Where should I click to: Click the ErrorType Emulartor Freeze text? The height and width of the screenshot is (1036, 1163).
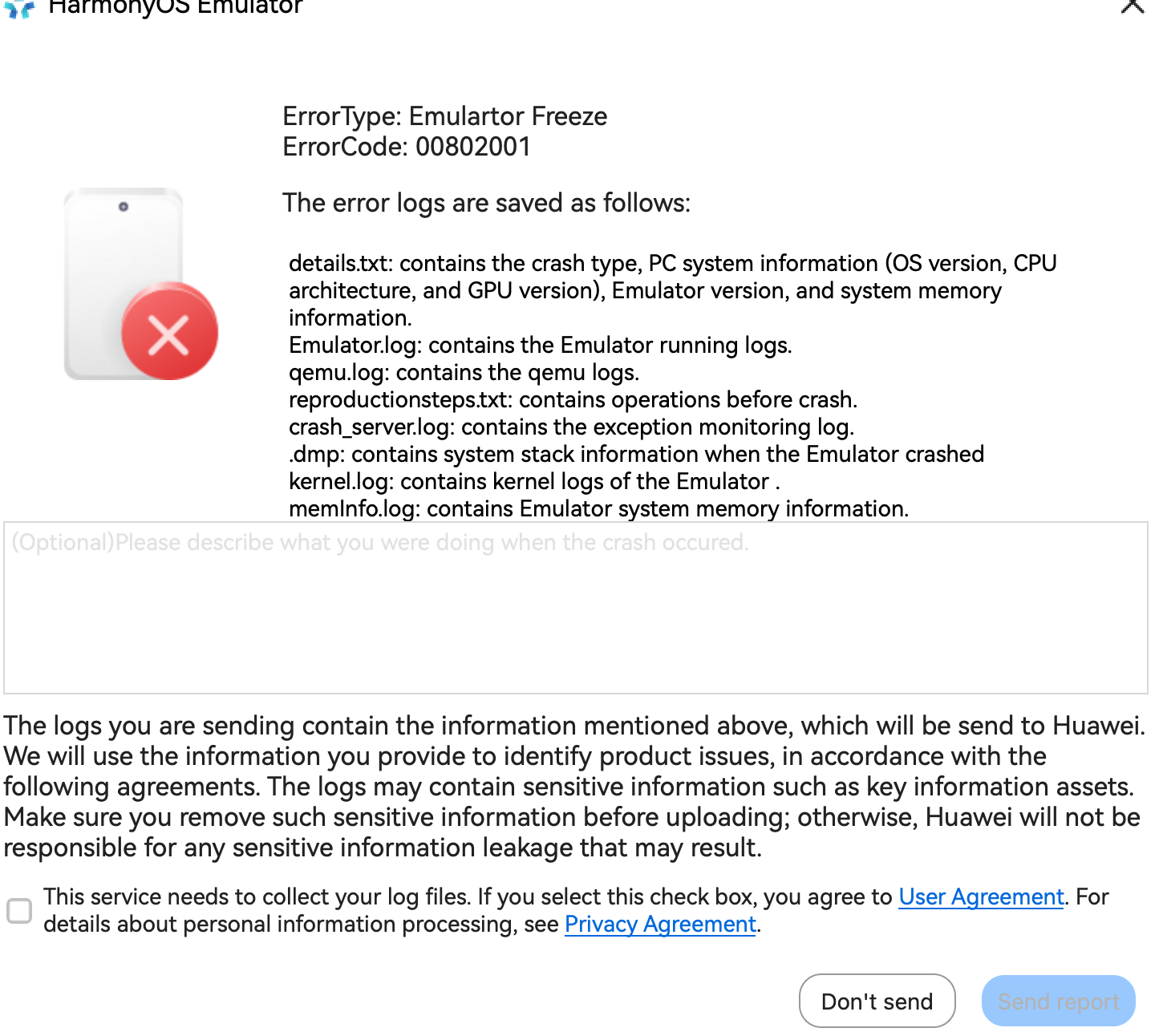444,116
